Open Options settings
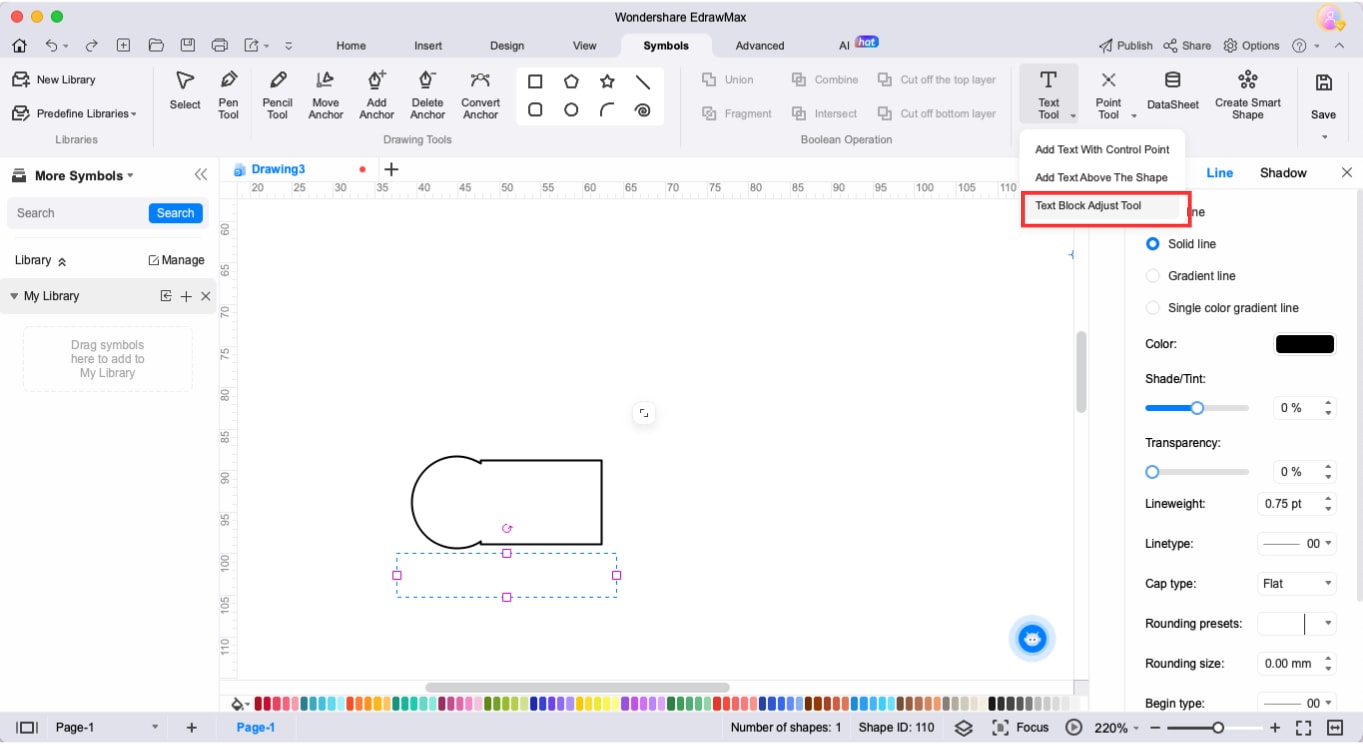This screenshot has width=1363, height=744. click(1251, 46)
